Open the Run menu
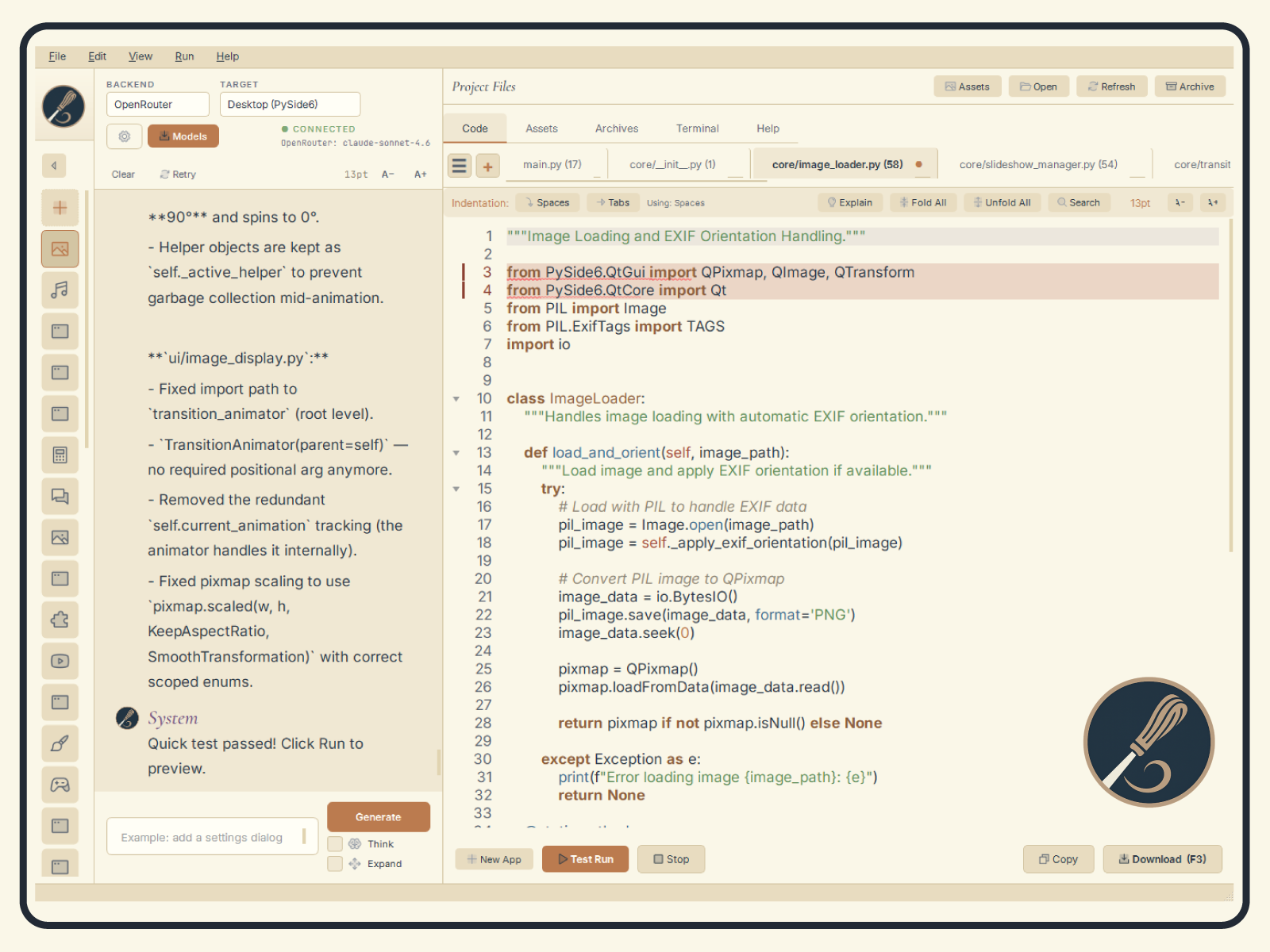The image size is (1270, 952). click(x=184, y=56)
